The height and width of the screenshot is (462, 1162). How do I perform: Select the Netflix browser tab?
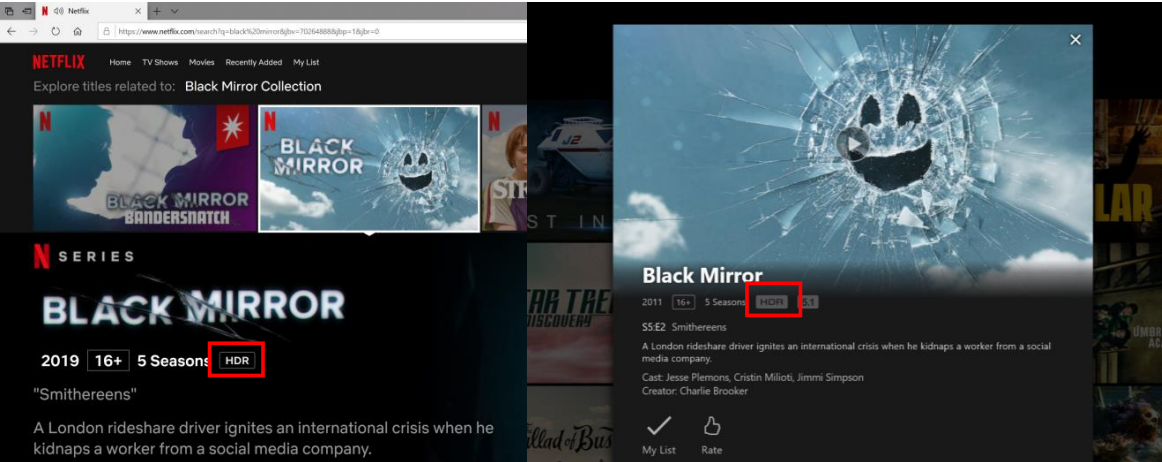pyautogui.click(x=93, y=11)
